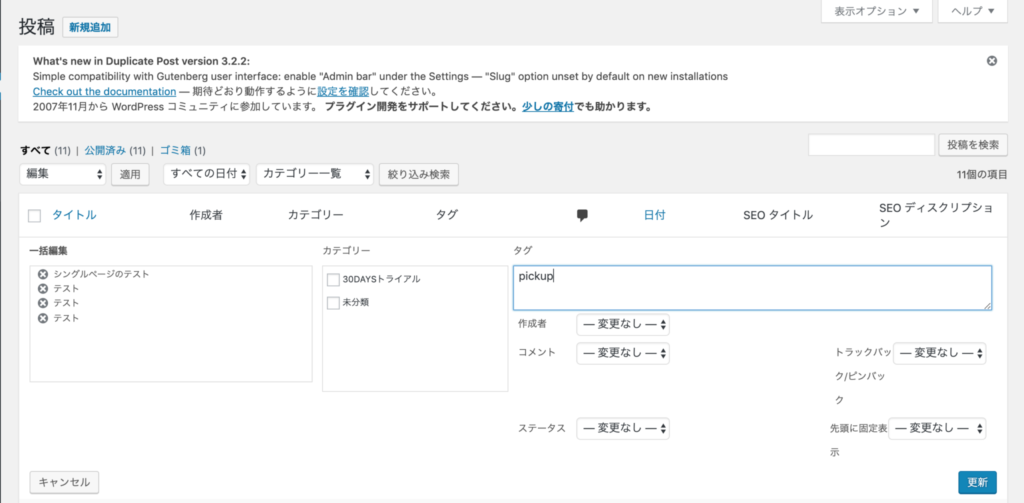
Task: Click the comments bubble column icon
Action: (x=582, y=215)
